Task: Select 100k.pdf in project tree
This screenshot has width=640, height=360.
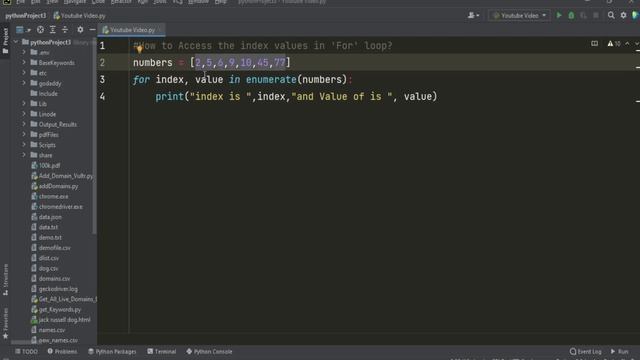Action: (46, 165)
